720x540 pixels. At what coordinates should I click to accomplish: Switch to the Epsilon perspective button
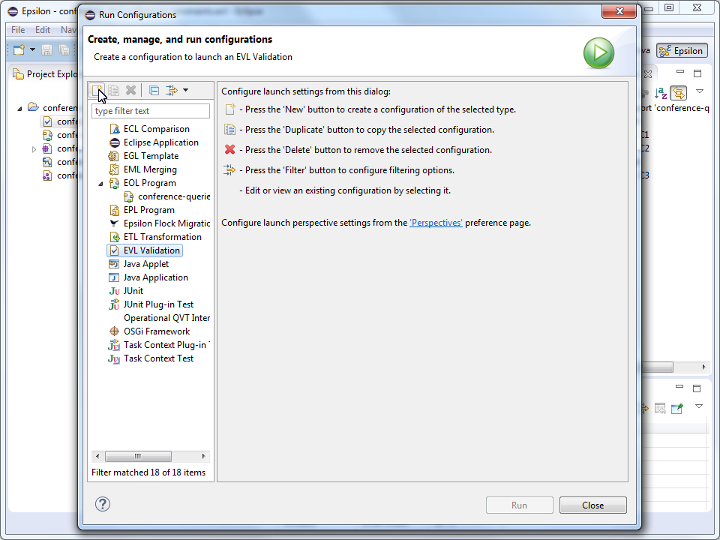pos(681,51)
